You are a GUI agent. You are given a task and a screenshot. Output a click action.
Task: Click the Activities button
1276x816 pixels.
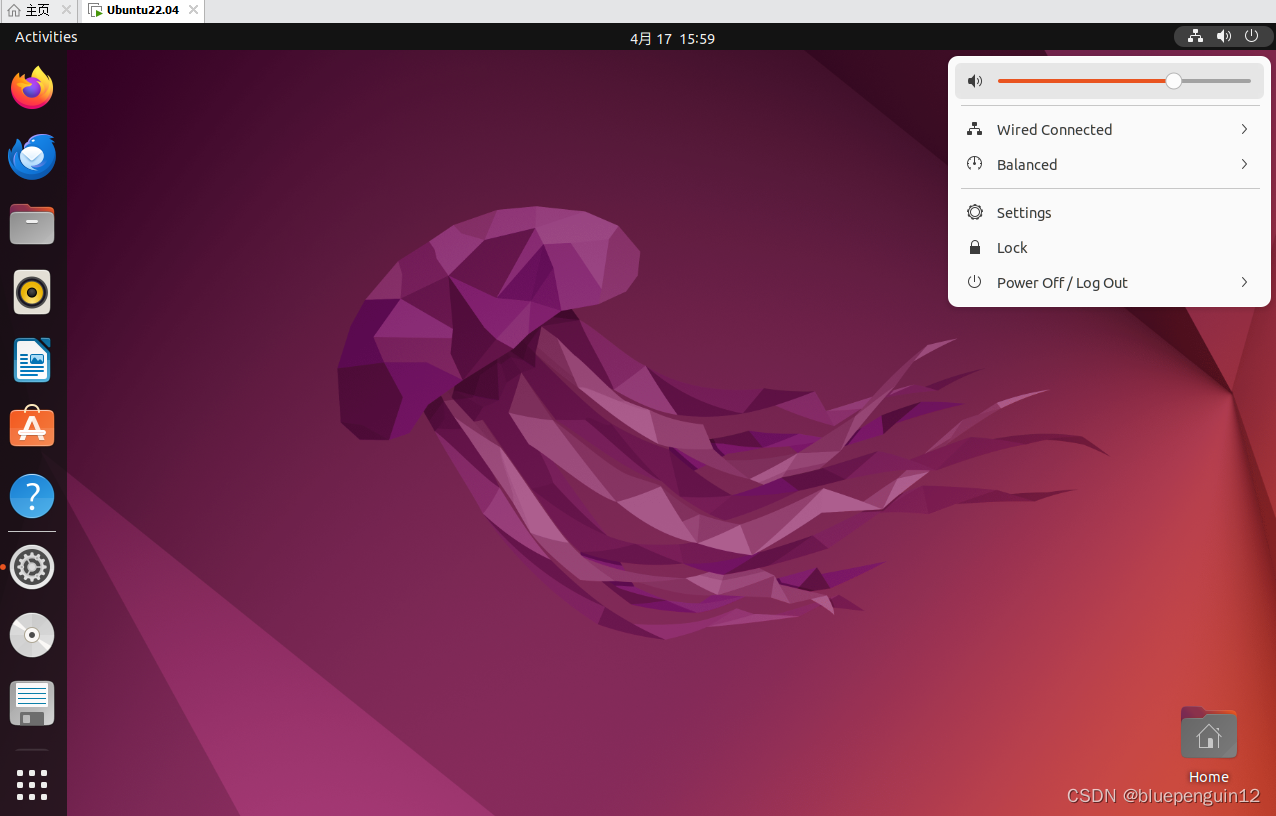point(46,37)
